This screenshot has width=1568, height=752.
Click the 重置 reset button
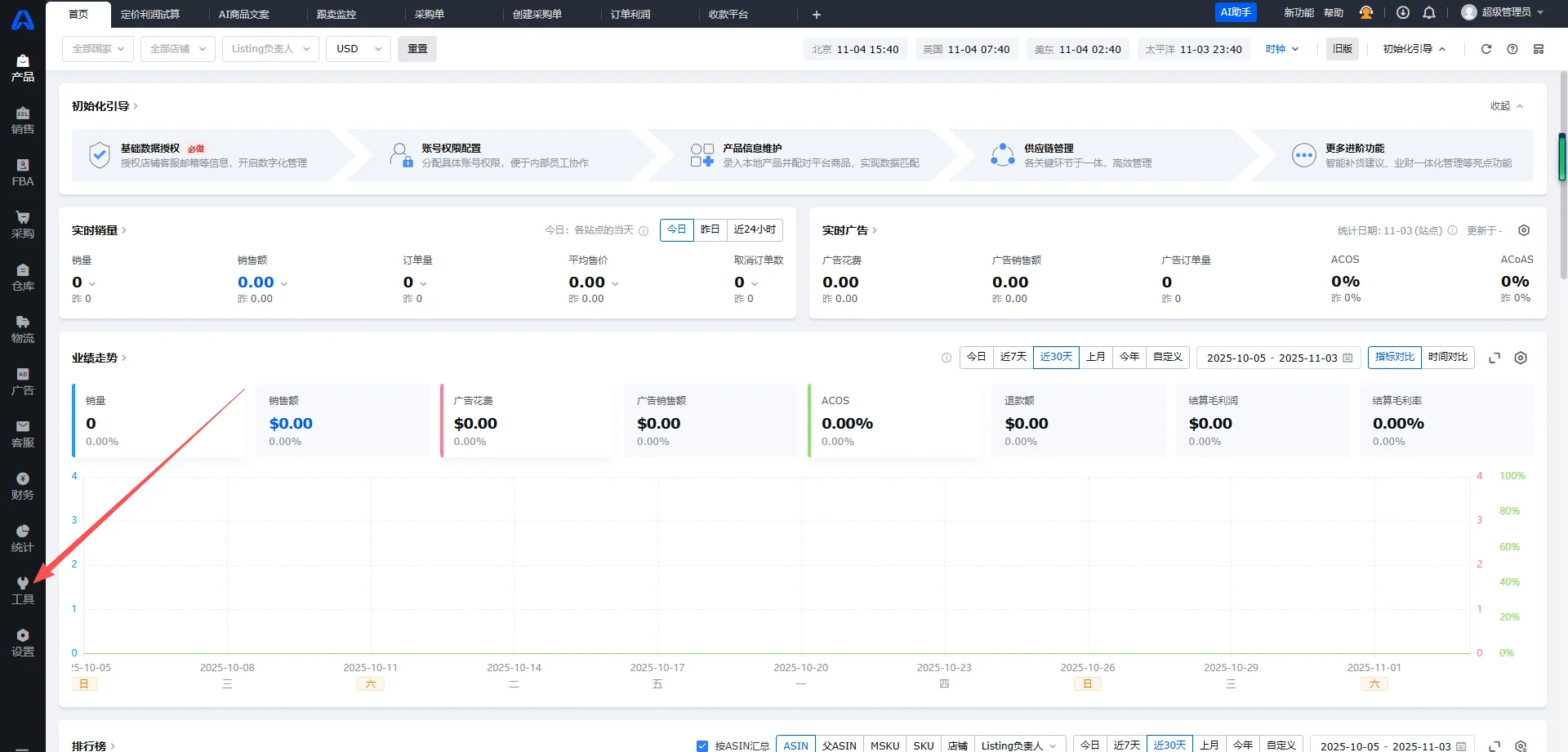tap(417, 49)
